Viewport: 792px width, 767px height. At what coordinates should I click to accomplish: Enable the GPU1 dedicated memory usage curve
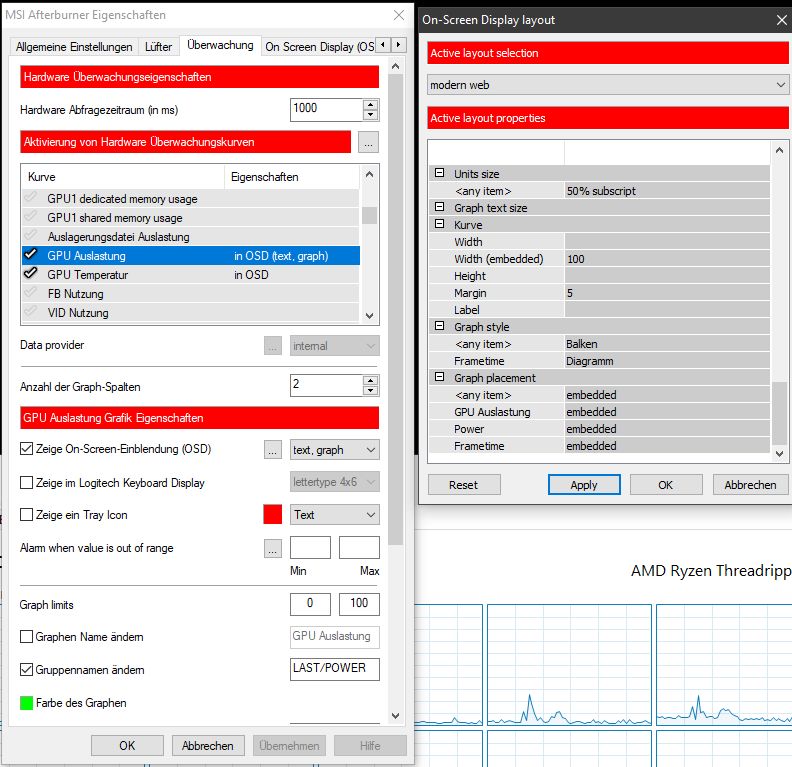click(31, 198)
